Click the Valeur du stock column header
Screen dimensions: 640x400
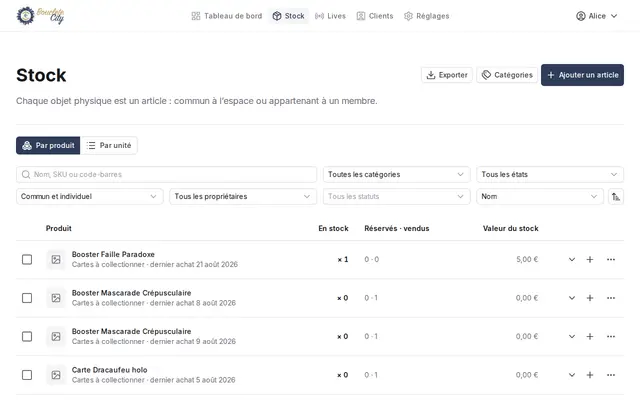pos(511,229)
